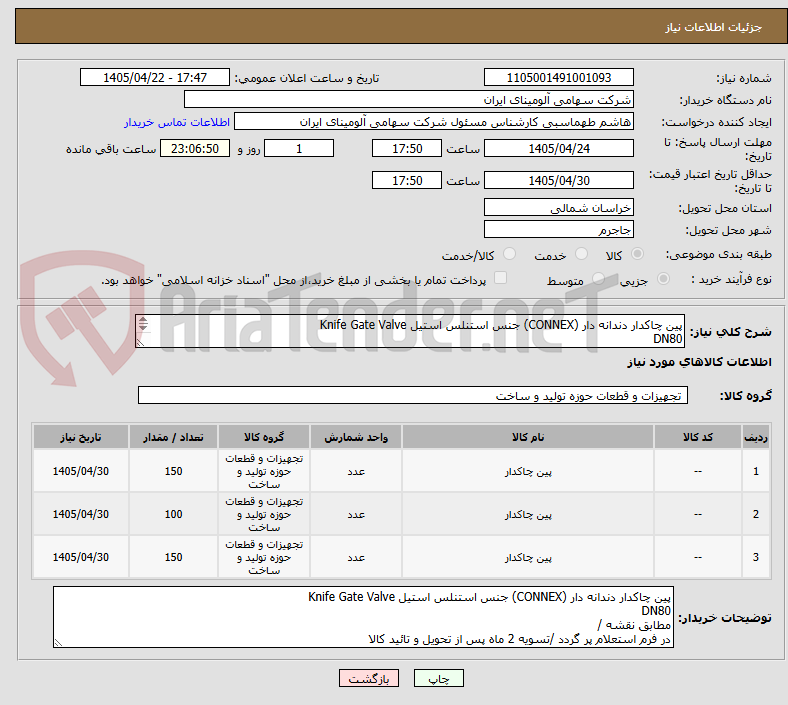The image size is (788, 705).
Task: Click the price validity time 17:50 field
Action: click(407, 180)
